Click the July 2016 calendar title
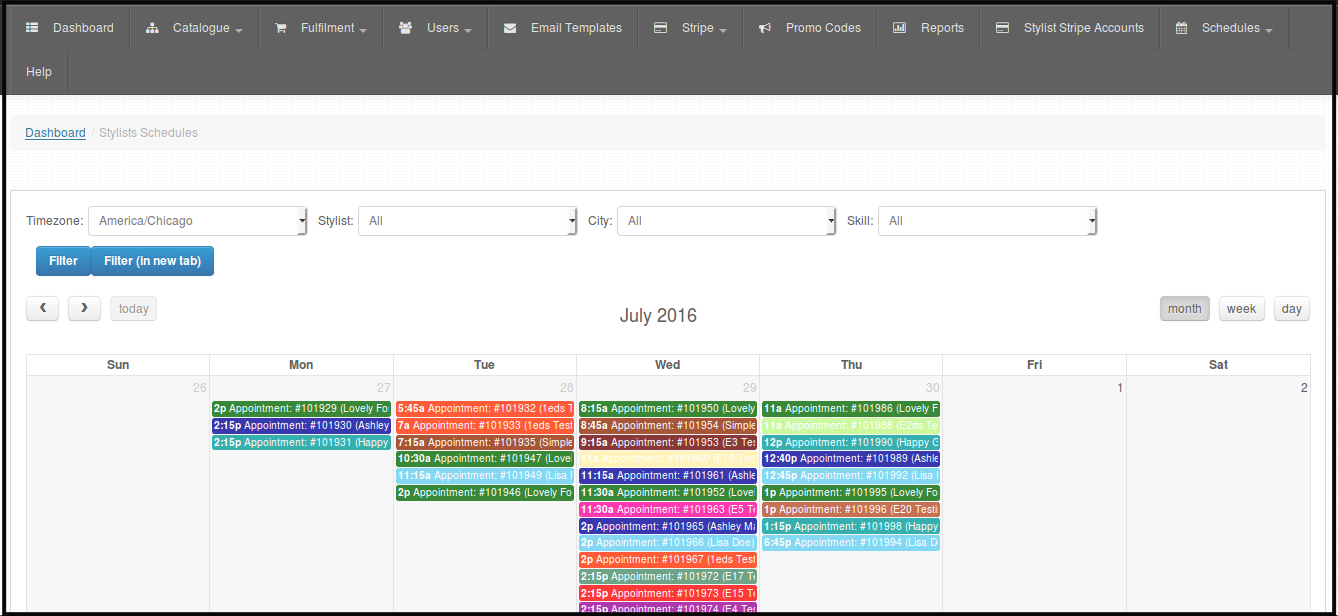1338x616 pixels. point(658,316)
